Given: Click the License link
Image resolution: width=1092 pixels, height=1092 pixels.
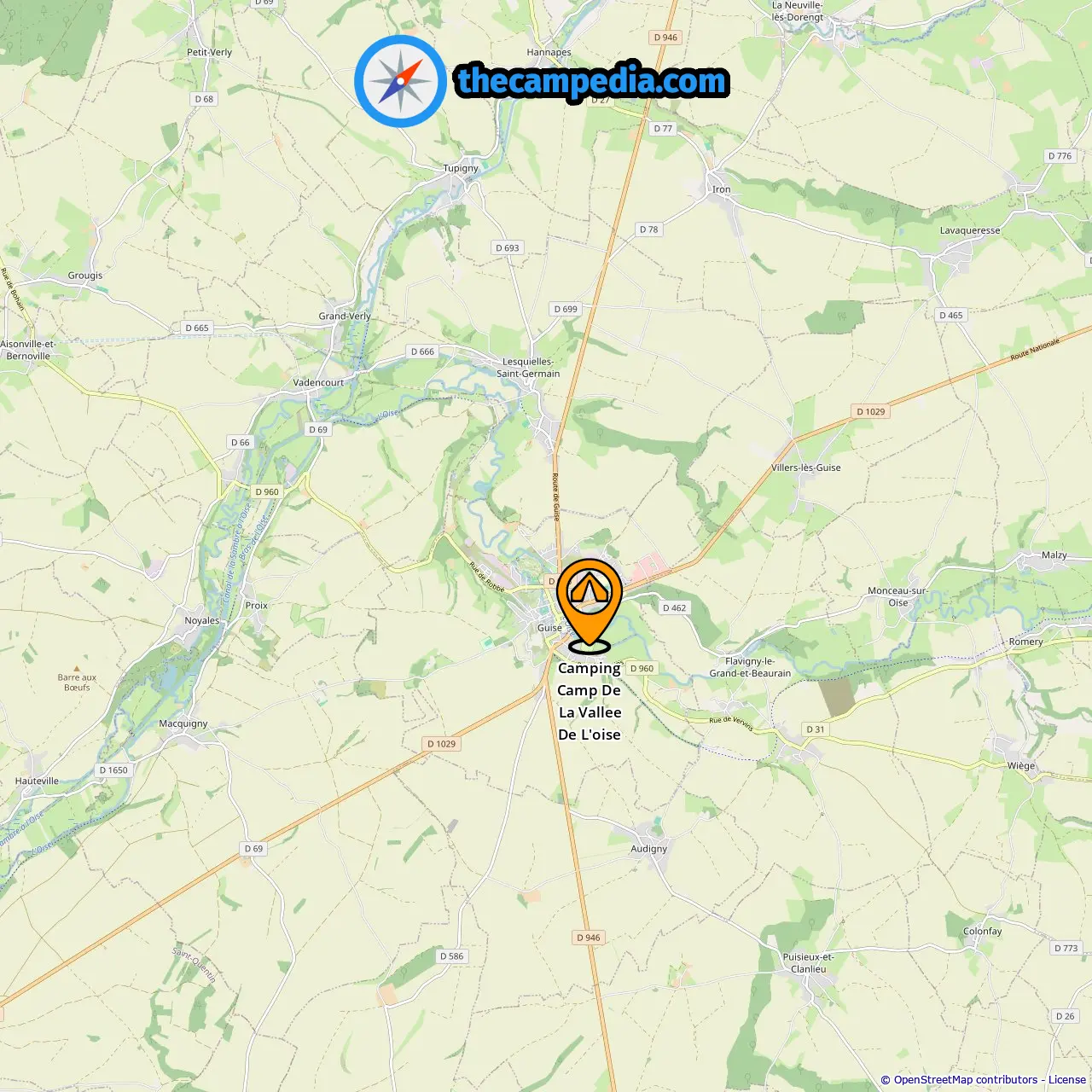Looking at the screenshot, I should pyautogui.click(x=1066, y=1080).
